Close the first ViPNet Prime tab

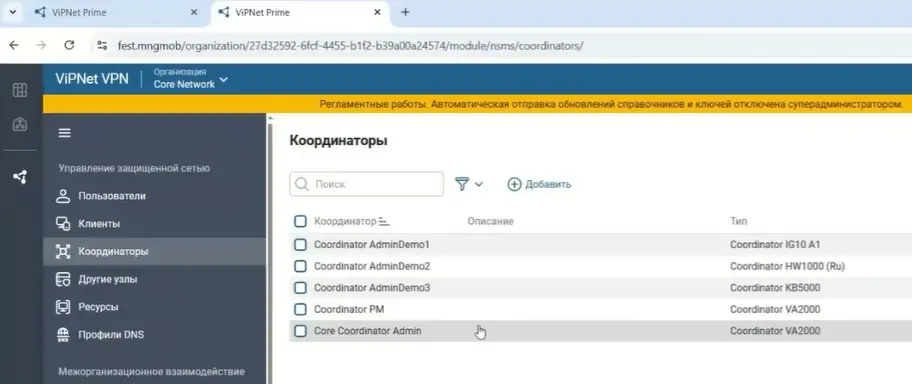194,12
